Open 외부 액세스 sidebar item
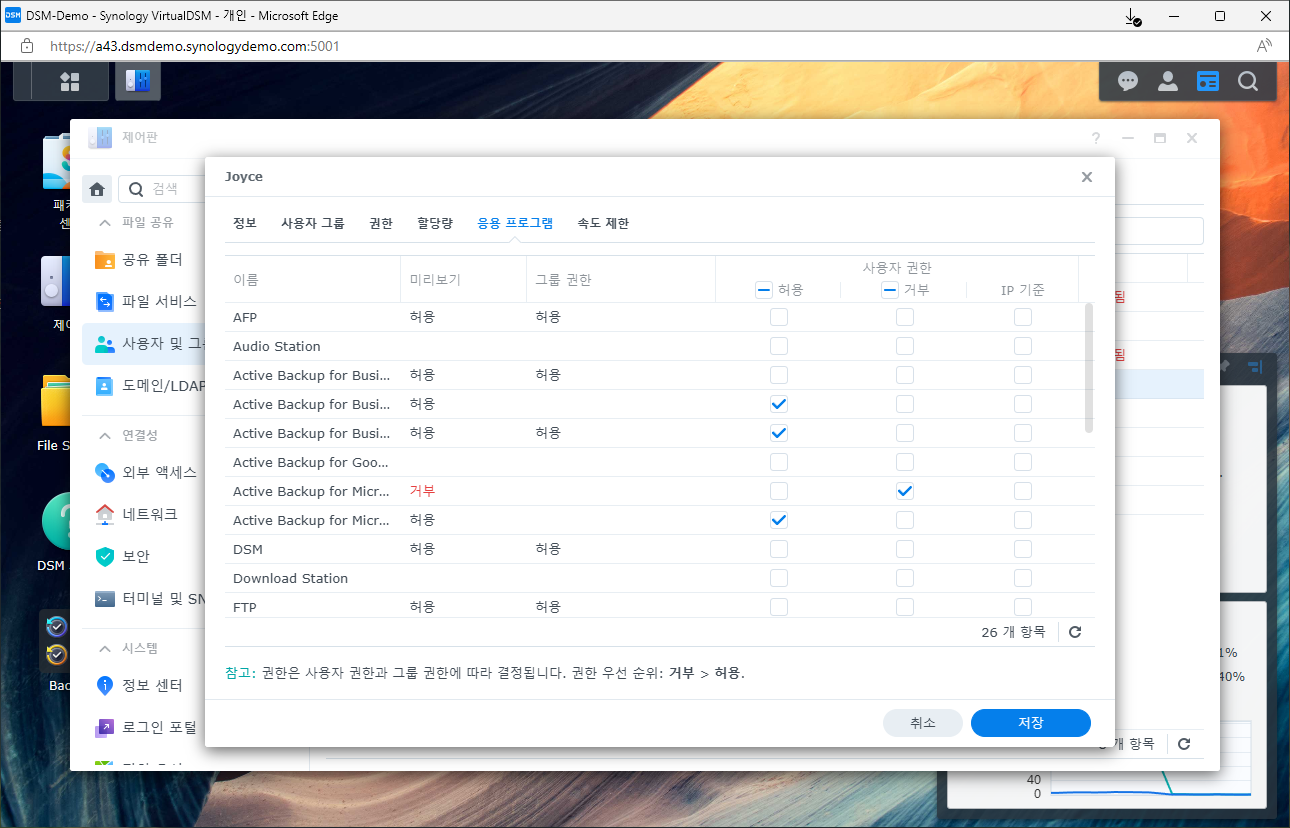This screenshot has height=828, width=1290. pyautogui.click(x=143, y=472)
